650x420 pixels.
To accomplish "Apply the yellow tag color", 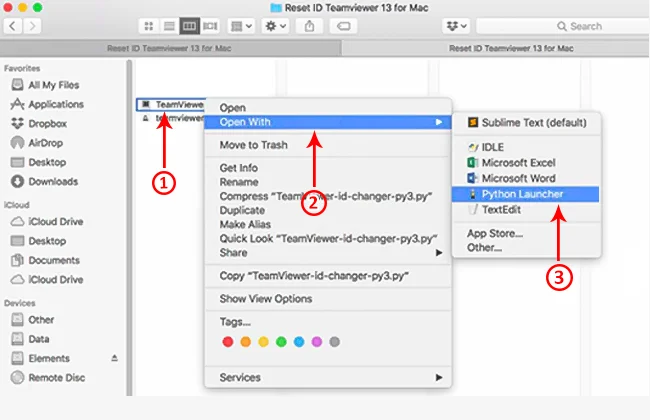I will [263, 342].
